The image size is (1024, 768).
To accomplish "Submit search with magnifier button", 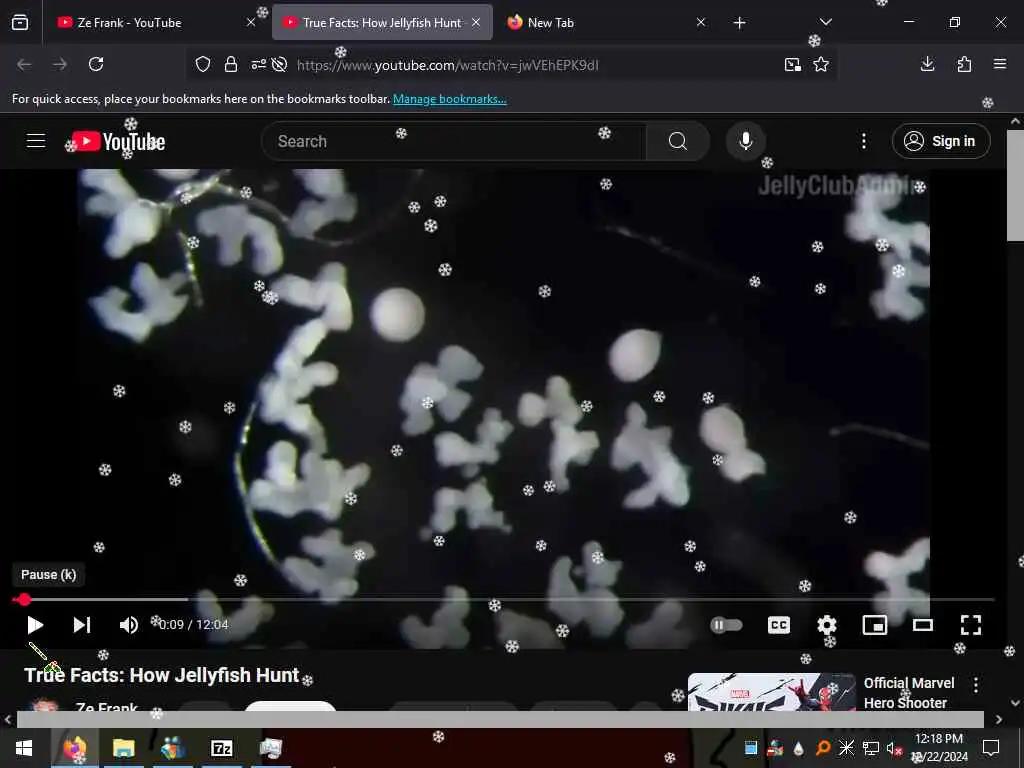I will (678, 141).
